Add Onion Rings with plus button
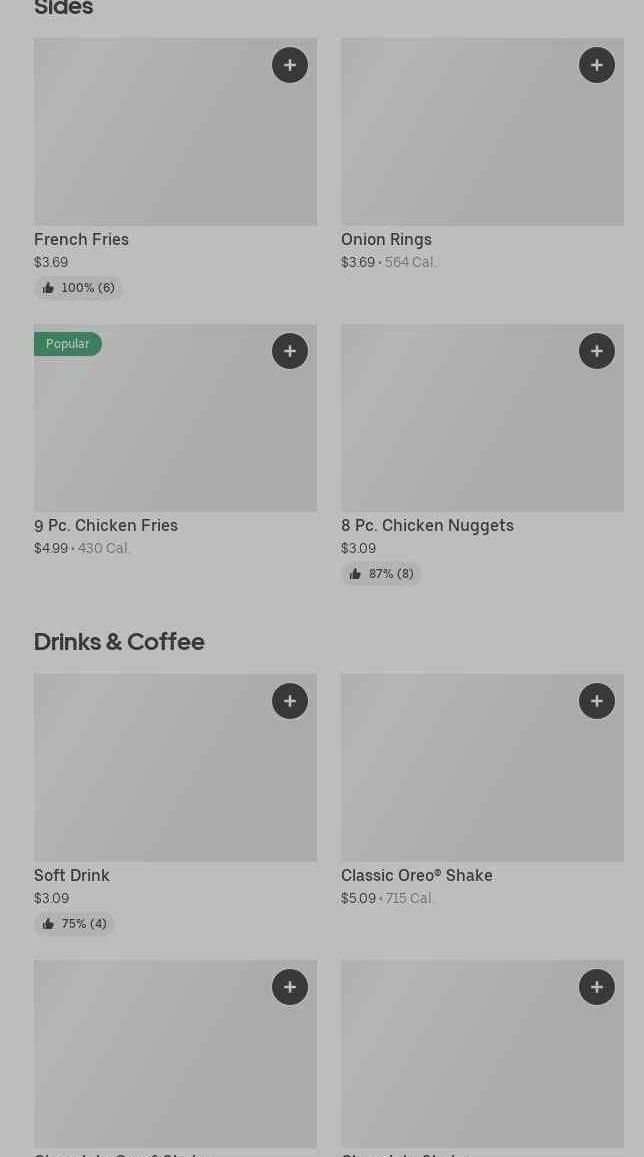644x1157 pixels. tap(597, 65)
